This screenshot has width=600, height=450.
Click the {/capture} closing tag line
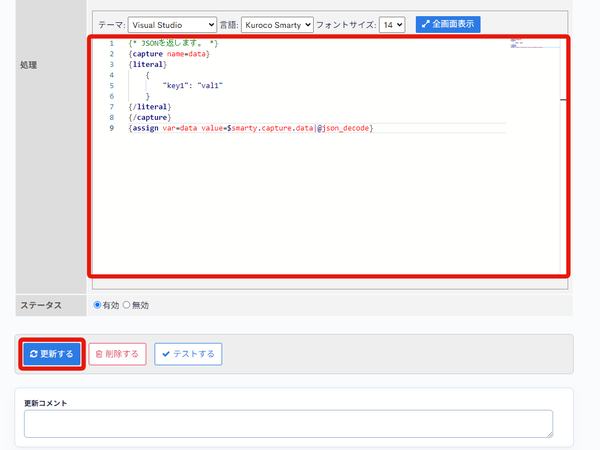[150, 117]
